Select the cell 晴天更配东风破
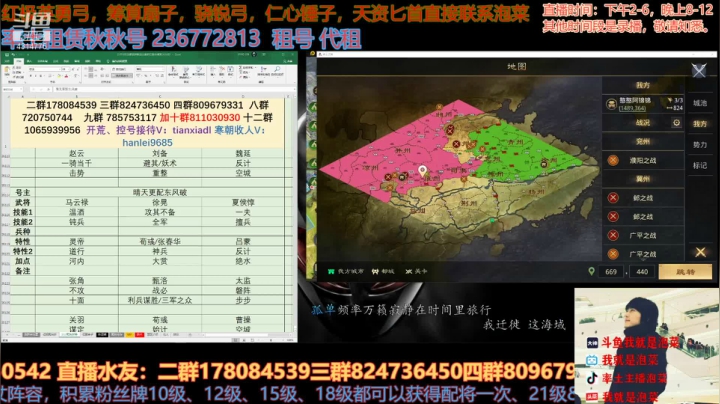720x404 pixels. (160, 192)
